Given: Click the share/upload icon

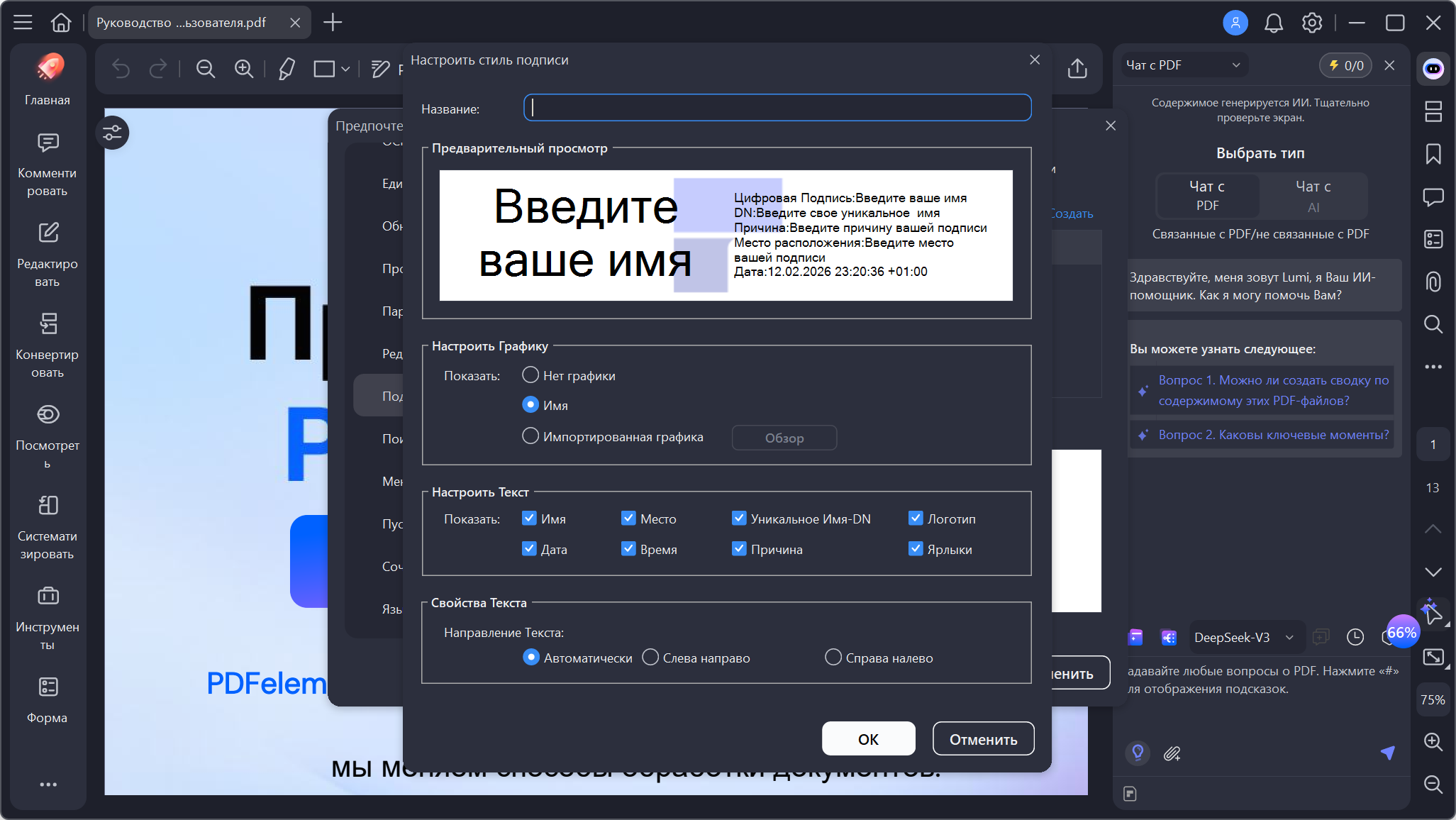Looking at the screenshot, I should click(1077, 69).
